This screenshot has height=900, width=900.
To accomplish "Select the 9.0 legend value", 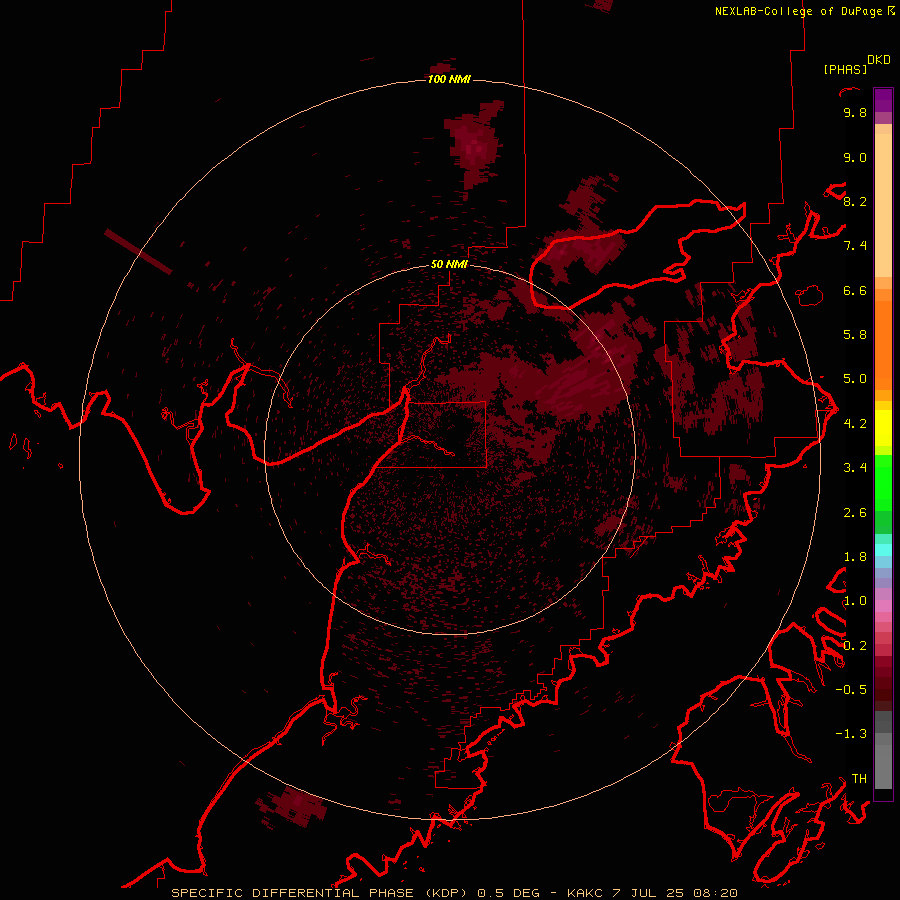I will 855,157.
